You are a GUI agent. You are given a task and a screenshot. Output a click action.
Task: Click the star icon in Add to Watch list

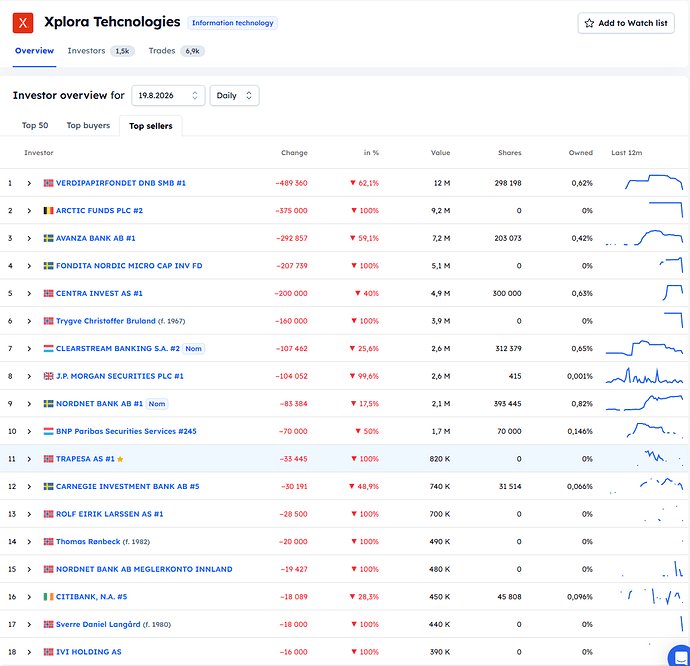[x=589, y=23]
